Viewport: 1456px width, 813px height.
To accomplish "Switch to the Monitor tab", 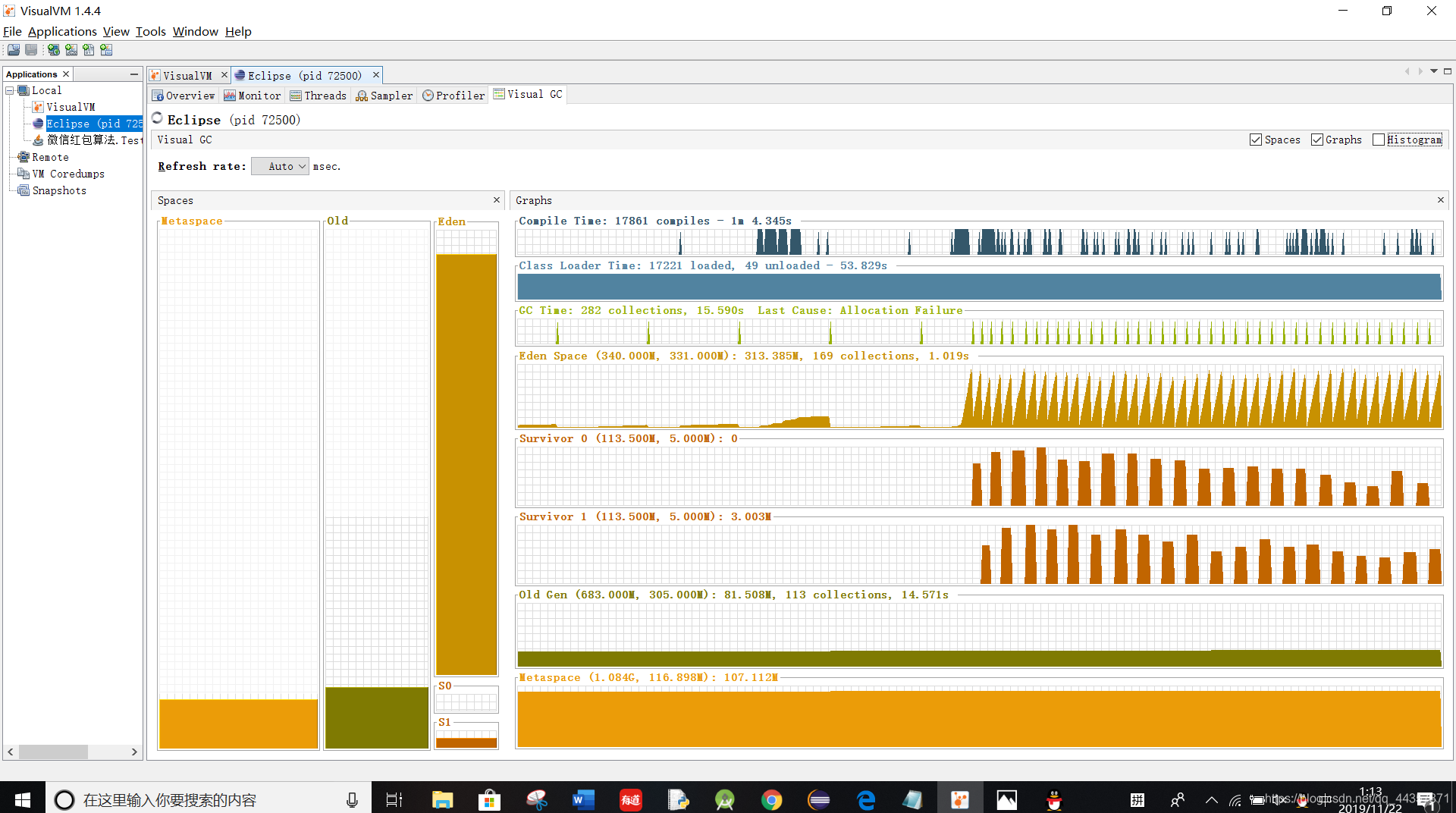I will (253, 96).
